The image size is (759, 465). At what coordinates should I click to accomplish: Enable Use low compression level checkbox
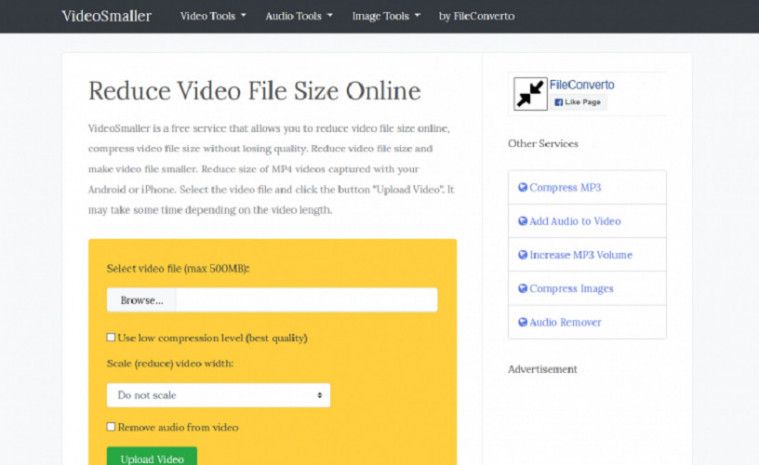(x=111, y=337)
